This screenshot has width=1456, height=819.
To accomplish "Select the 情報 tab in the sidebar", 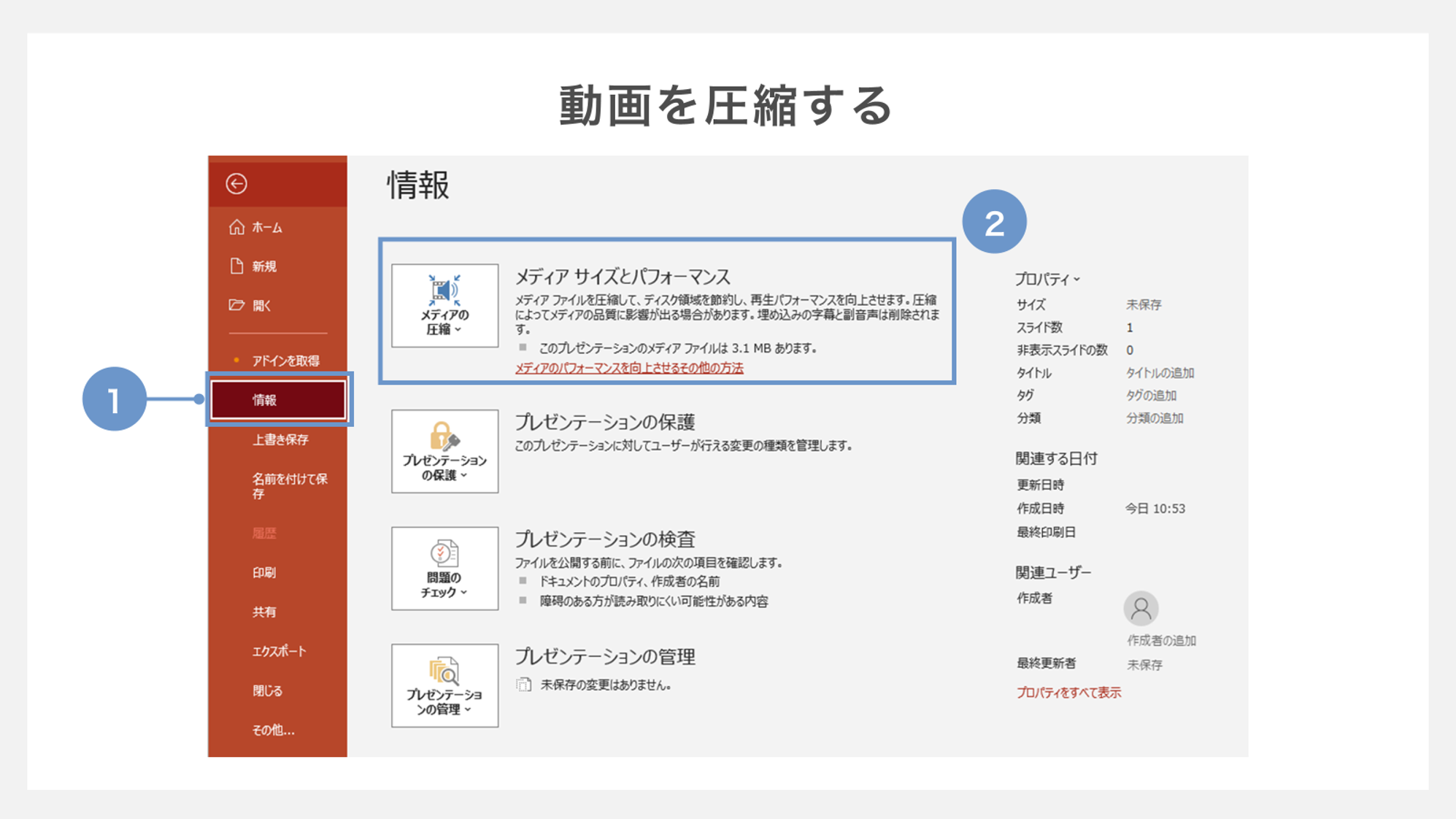I will coord(278,399).
